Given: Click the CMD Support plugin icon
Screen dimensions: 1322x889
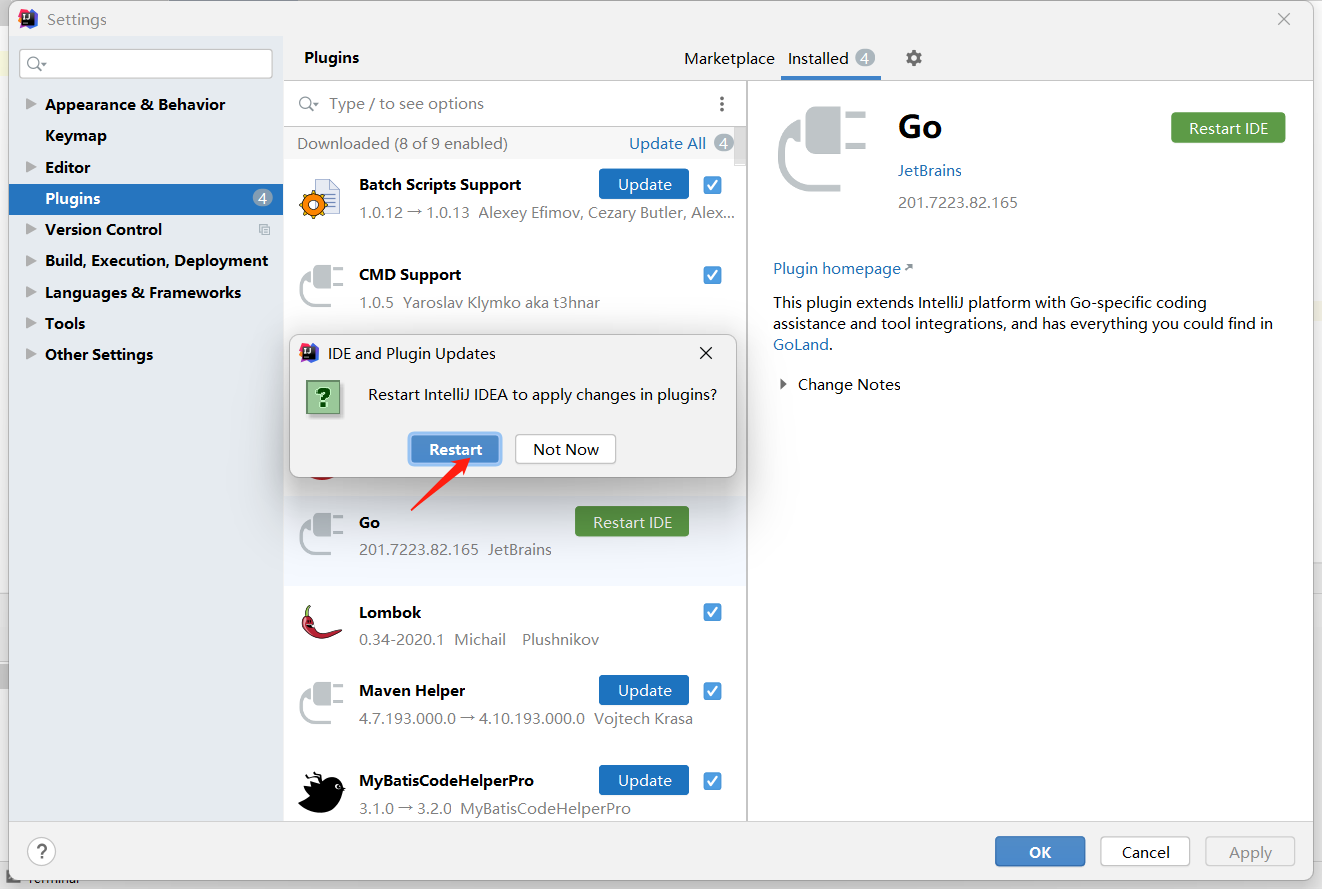Looking at the screenshot, I should (321, 288).
